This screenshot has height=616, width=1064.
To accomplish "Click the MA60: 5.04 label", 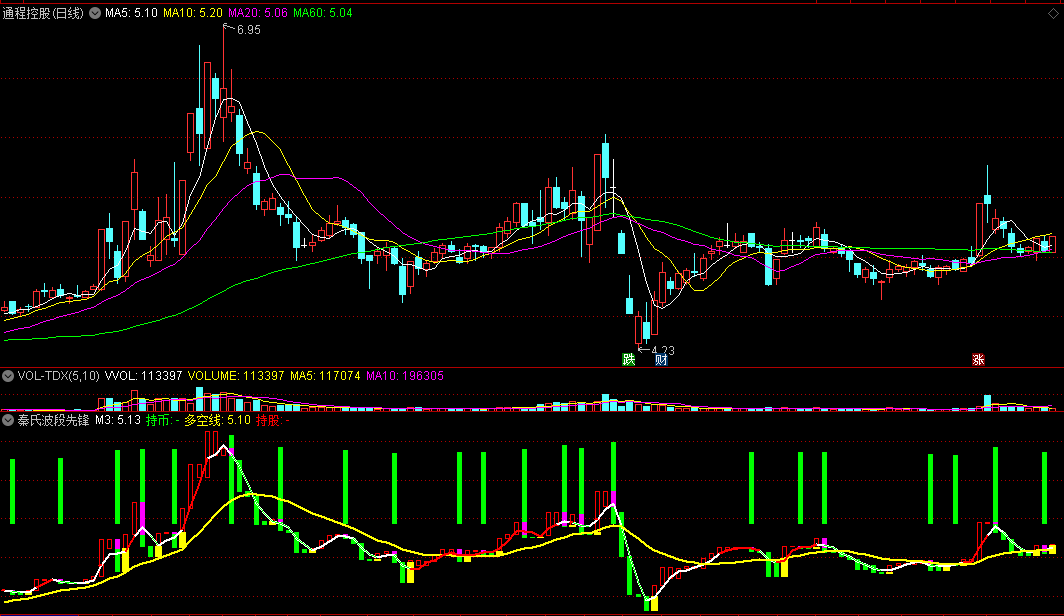I will [x=323, y=13].
